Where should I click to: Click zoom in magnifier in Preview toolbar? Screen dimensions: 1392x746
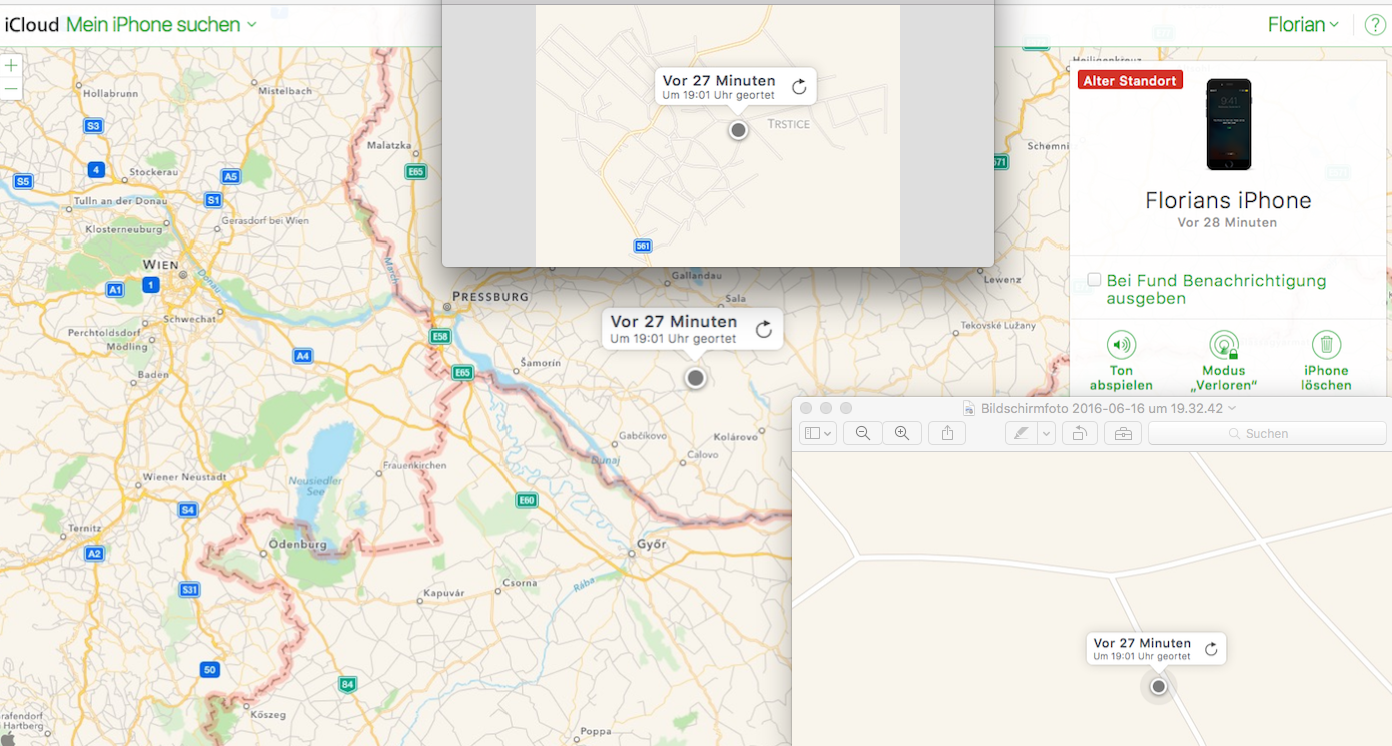pyautogui.click(x=902, y=433)
